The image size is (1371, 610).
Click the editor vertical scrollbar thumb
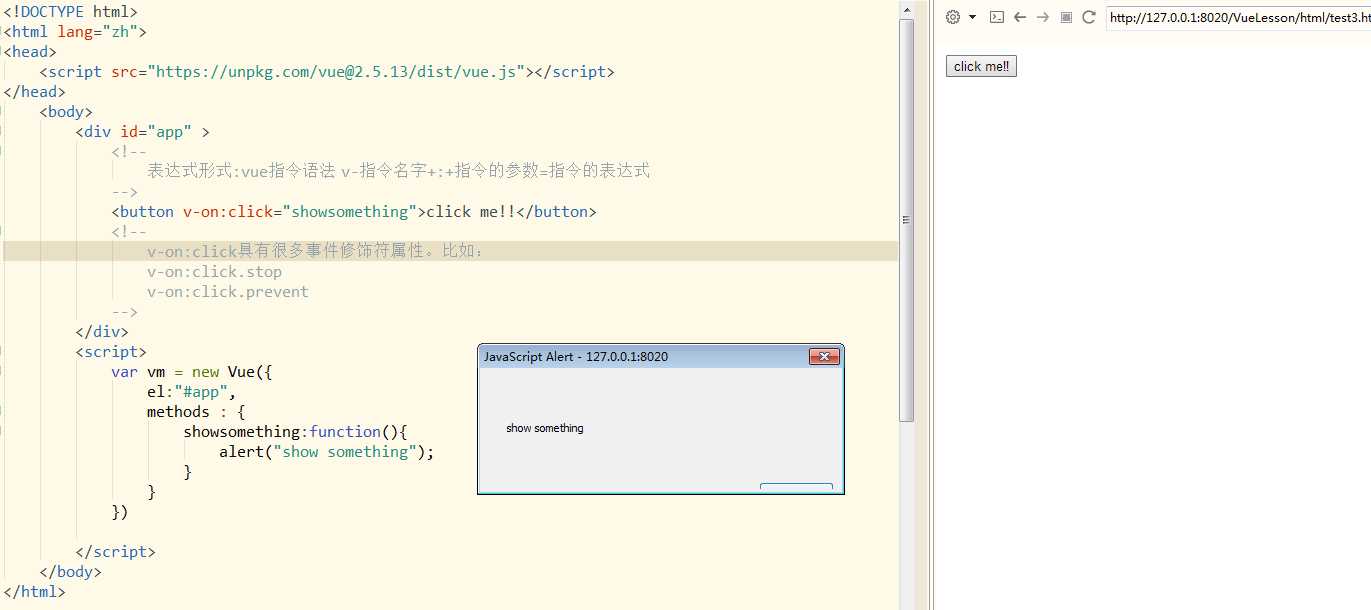[907, 220]
